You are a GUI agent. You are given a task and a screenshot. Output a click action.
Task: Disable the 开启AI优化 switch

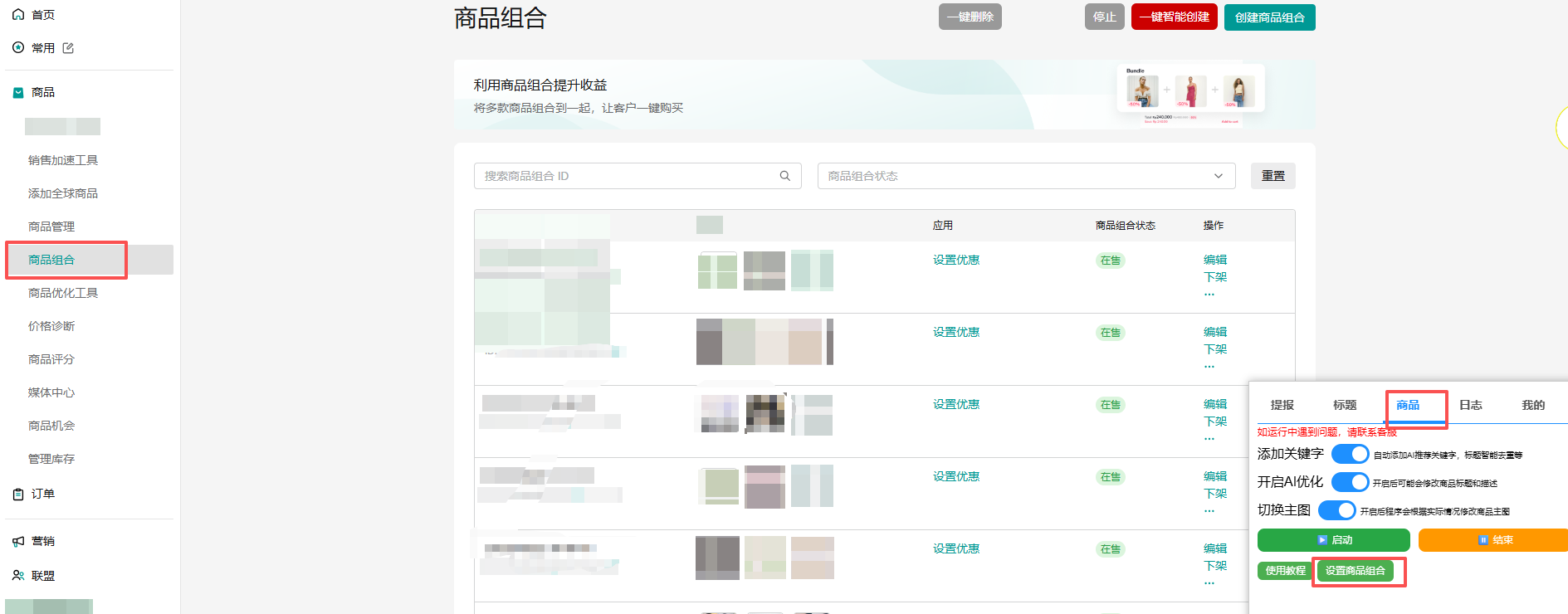point(1350,482)
